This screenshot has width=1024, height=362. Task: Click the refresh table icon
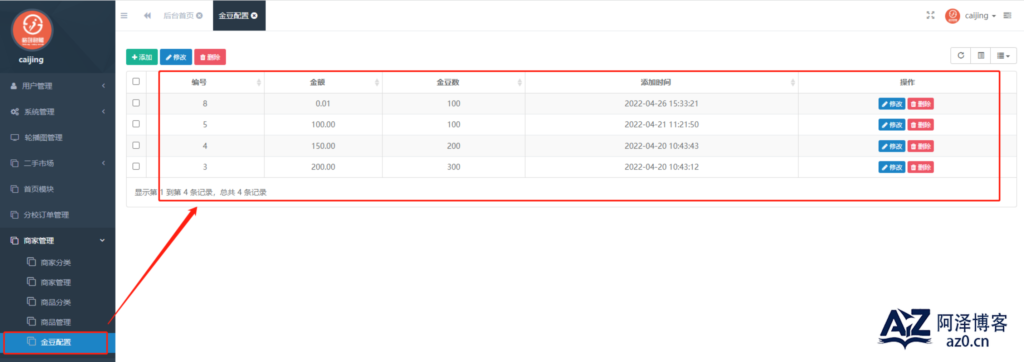click(x=961, y=56)
